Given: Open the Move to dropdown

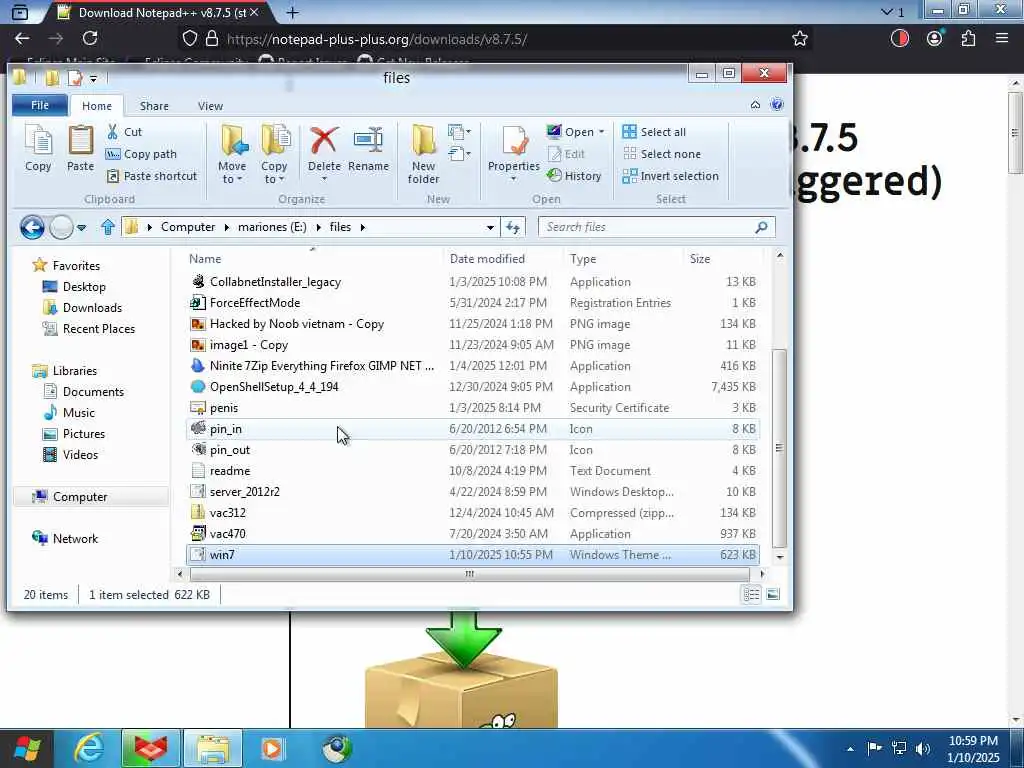Looking at the screenshot, I should [x=232, y=154].
